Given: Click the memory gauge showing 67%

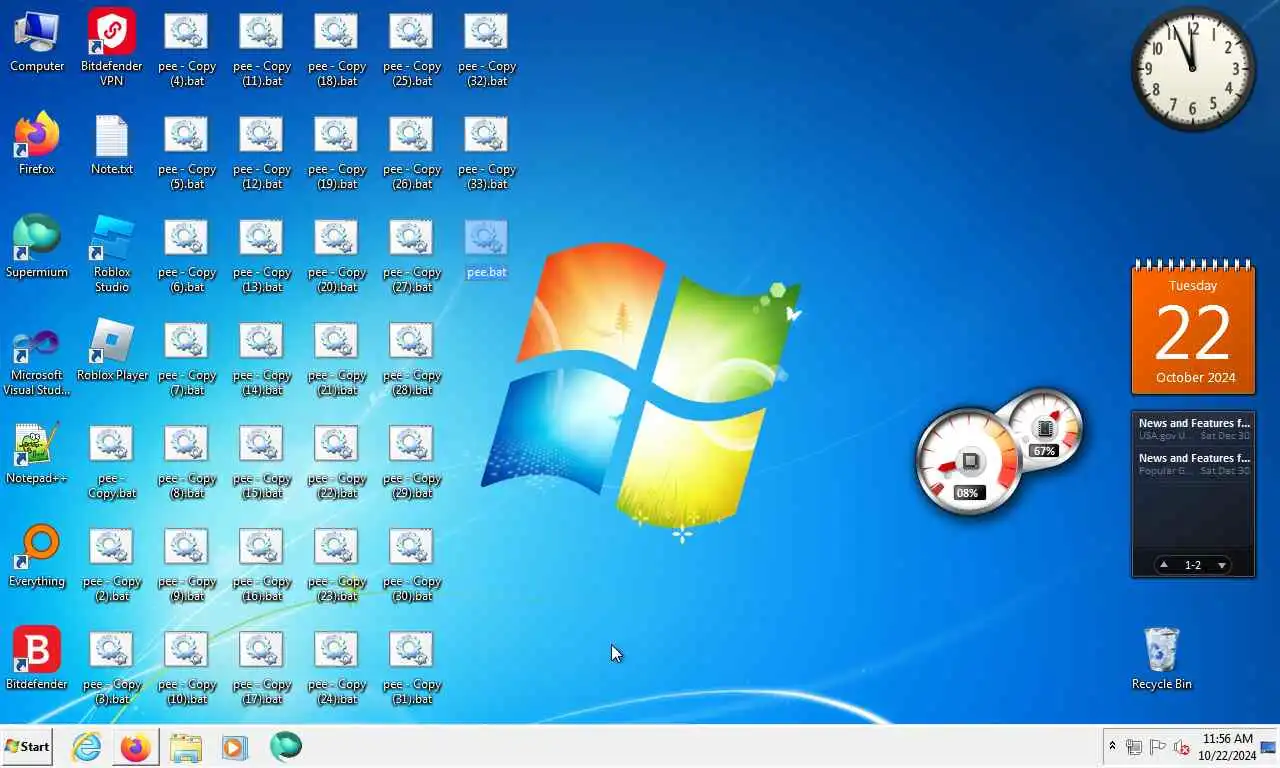Looking at the screenshot, I should [1044, 430].
